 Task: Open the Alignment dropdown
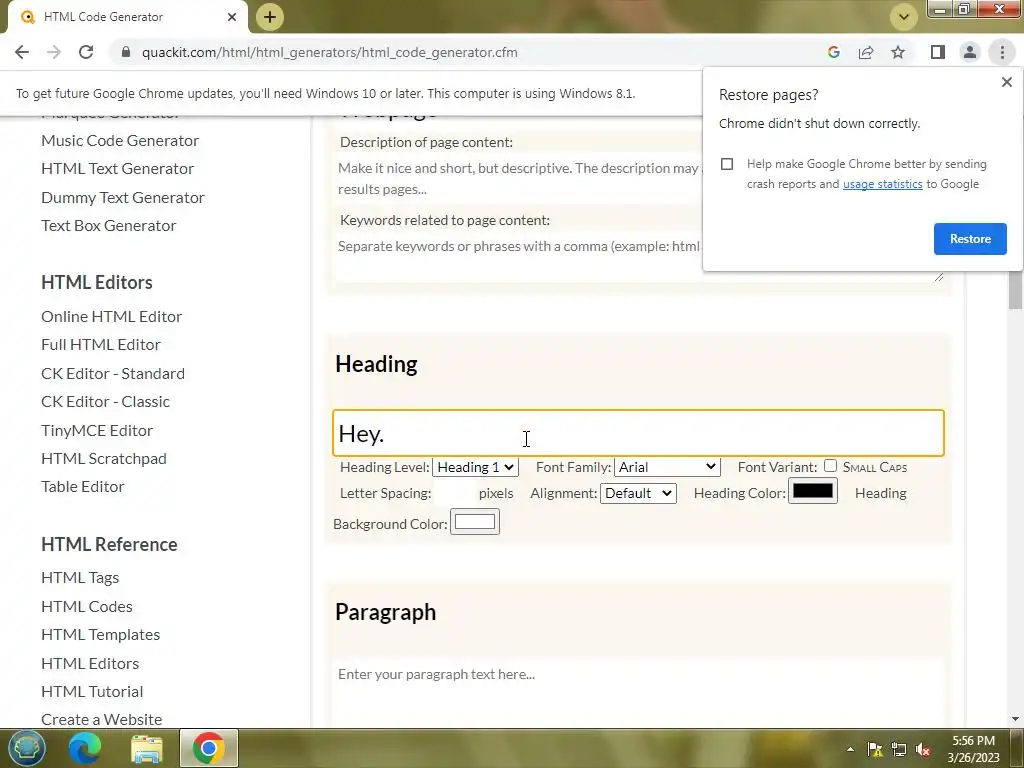[x=638, y=493]
